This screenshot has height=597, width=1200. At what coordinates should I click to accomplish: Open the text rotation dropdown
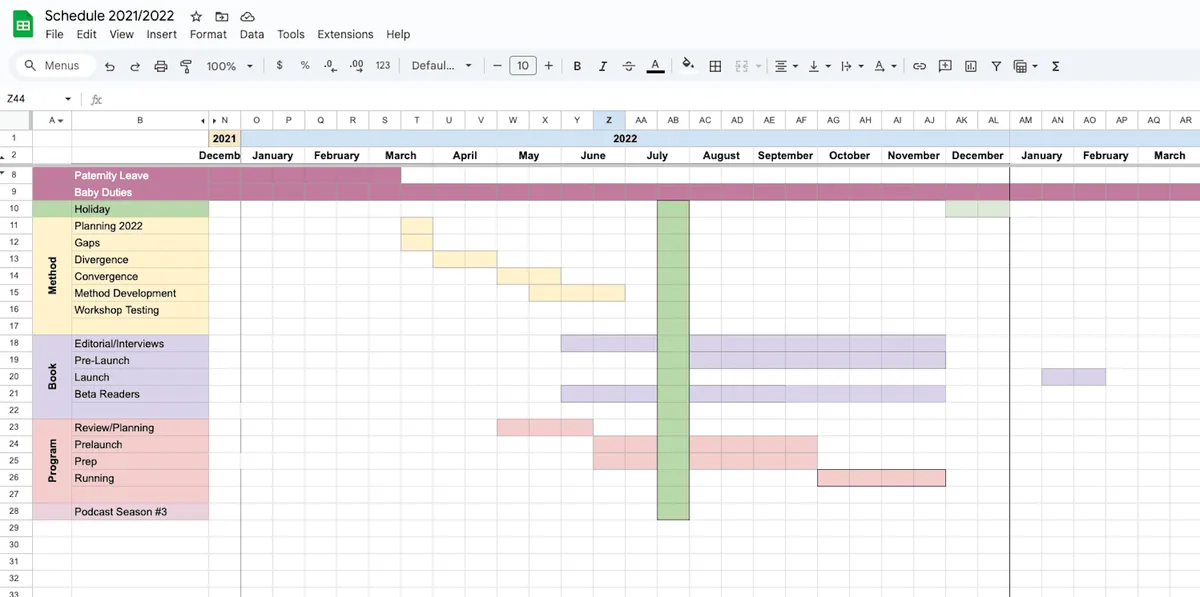tap(885, 66)
